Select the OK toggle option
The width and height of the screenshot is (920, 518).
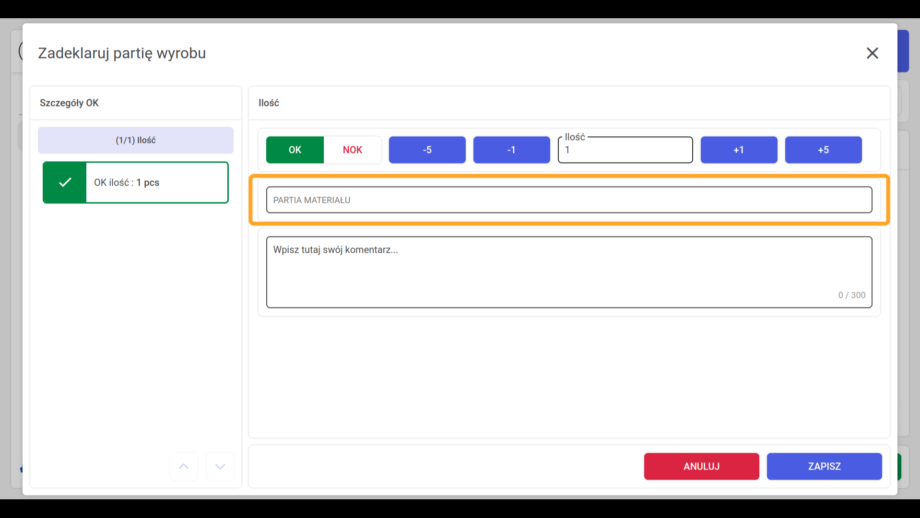tap(295, 150)
